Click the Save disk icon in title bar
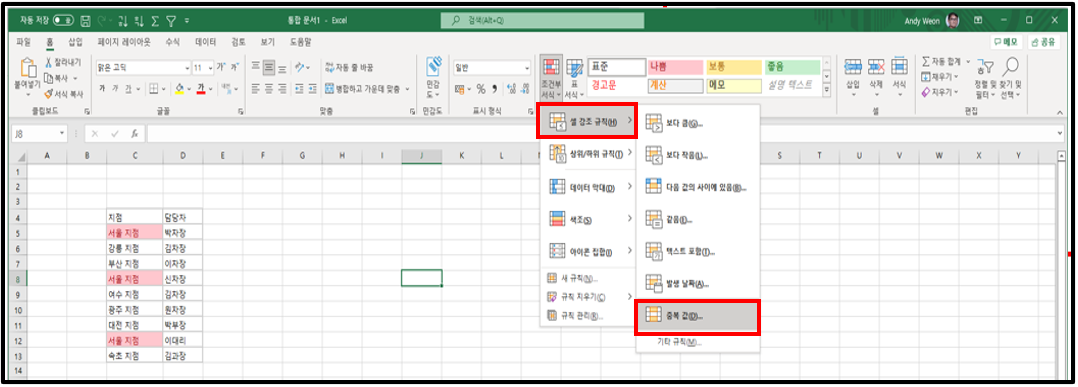The image size is (1078, 387). click(85, 21)
